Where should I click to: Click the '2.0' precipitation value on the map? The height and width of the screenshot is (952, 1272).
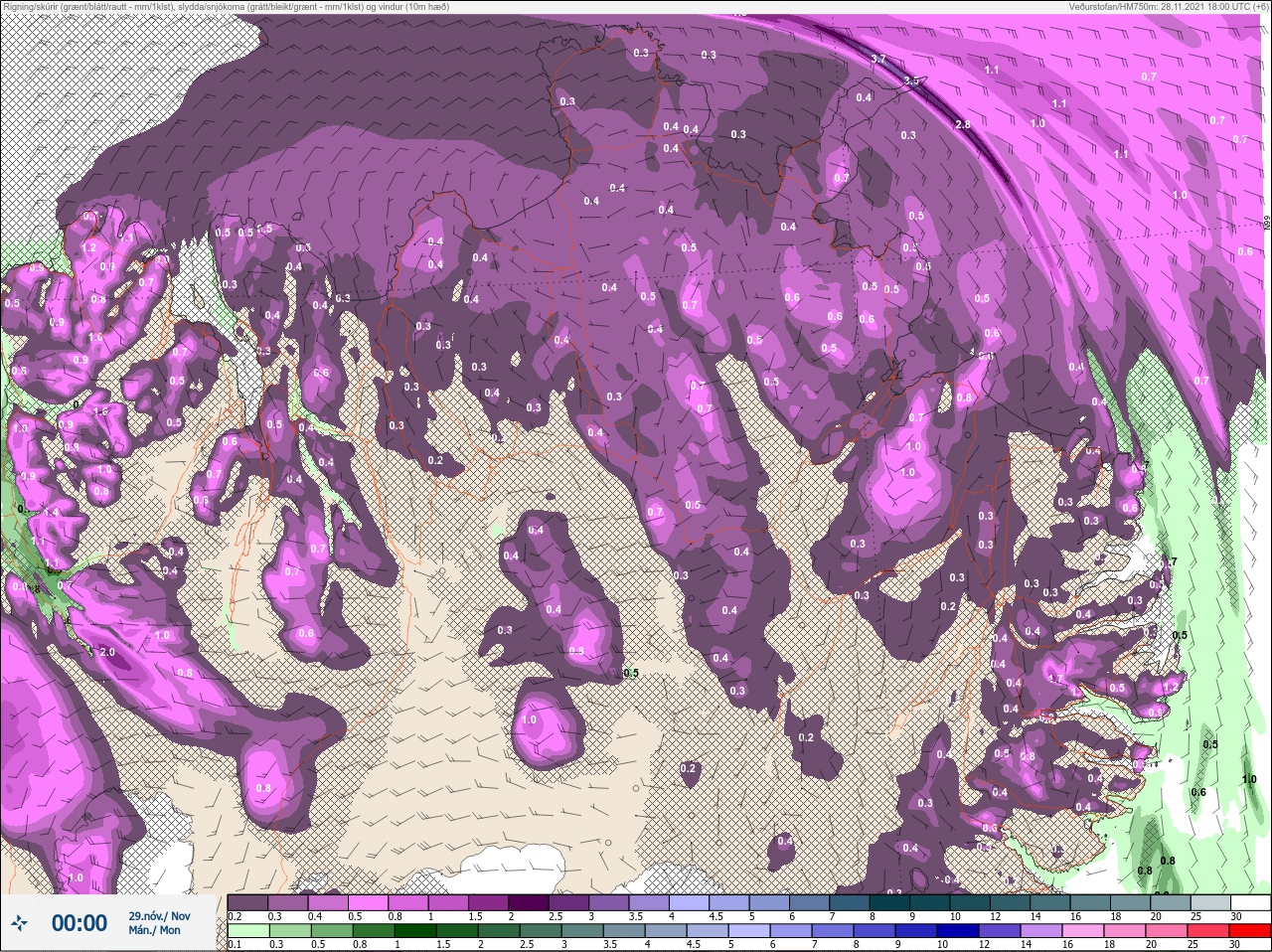107,652
